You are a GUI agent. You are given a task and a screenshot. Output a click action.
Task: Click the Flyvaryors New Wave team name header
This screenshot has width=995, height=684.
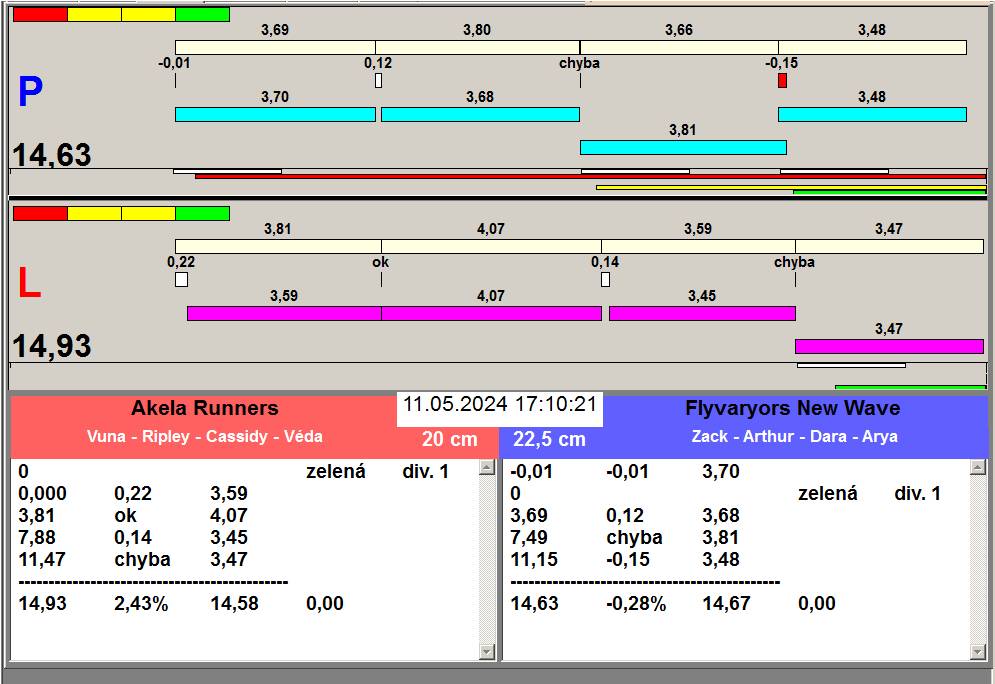792,408
